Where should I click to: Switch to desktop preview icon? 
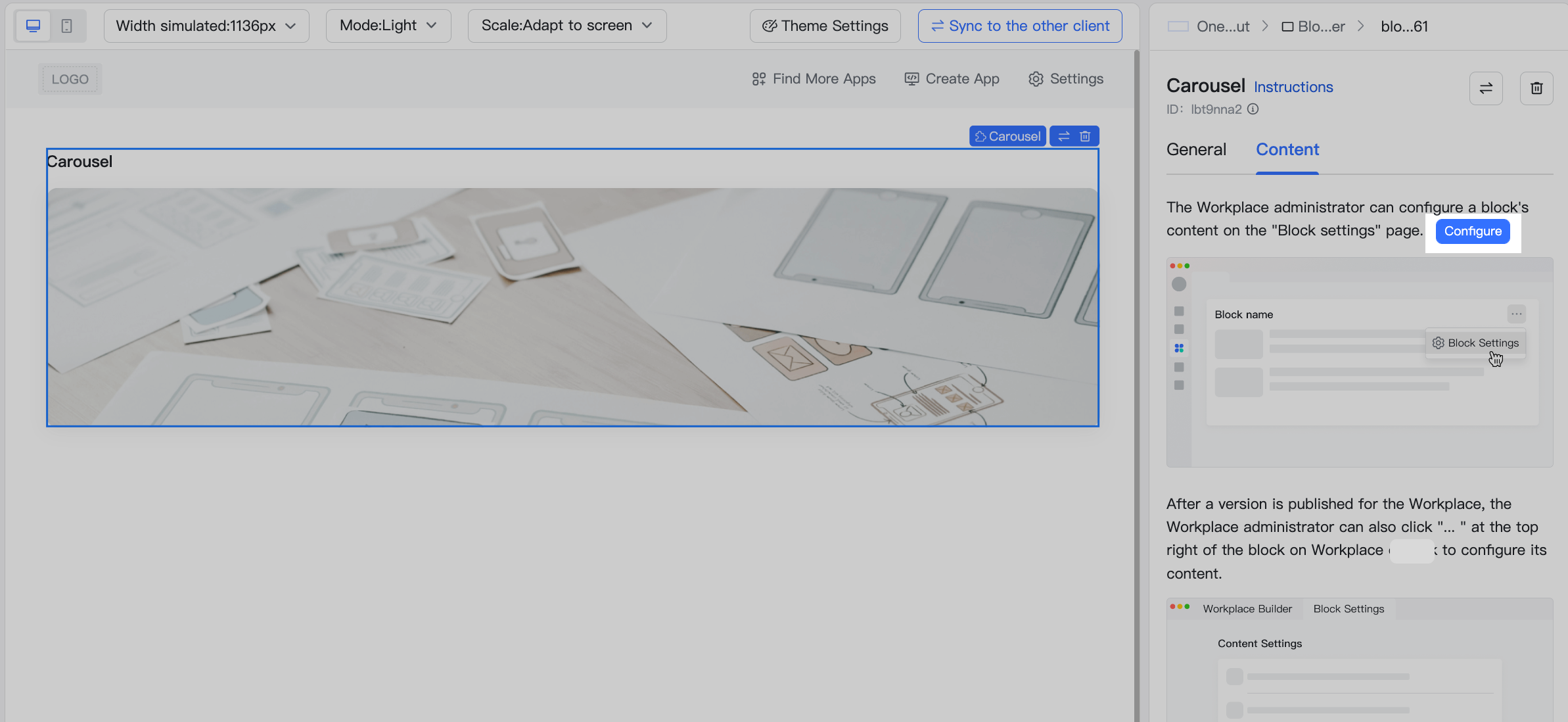coord(33,26)
